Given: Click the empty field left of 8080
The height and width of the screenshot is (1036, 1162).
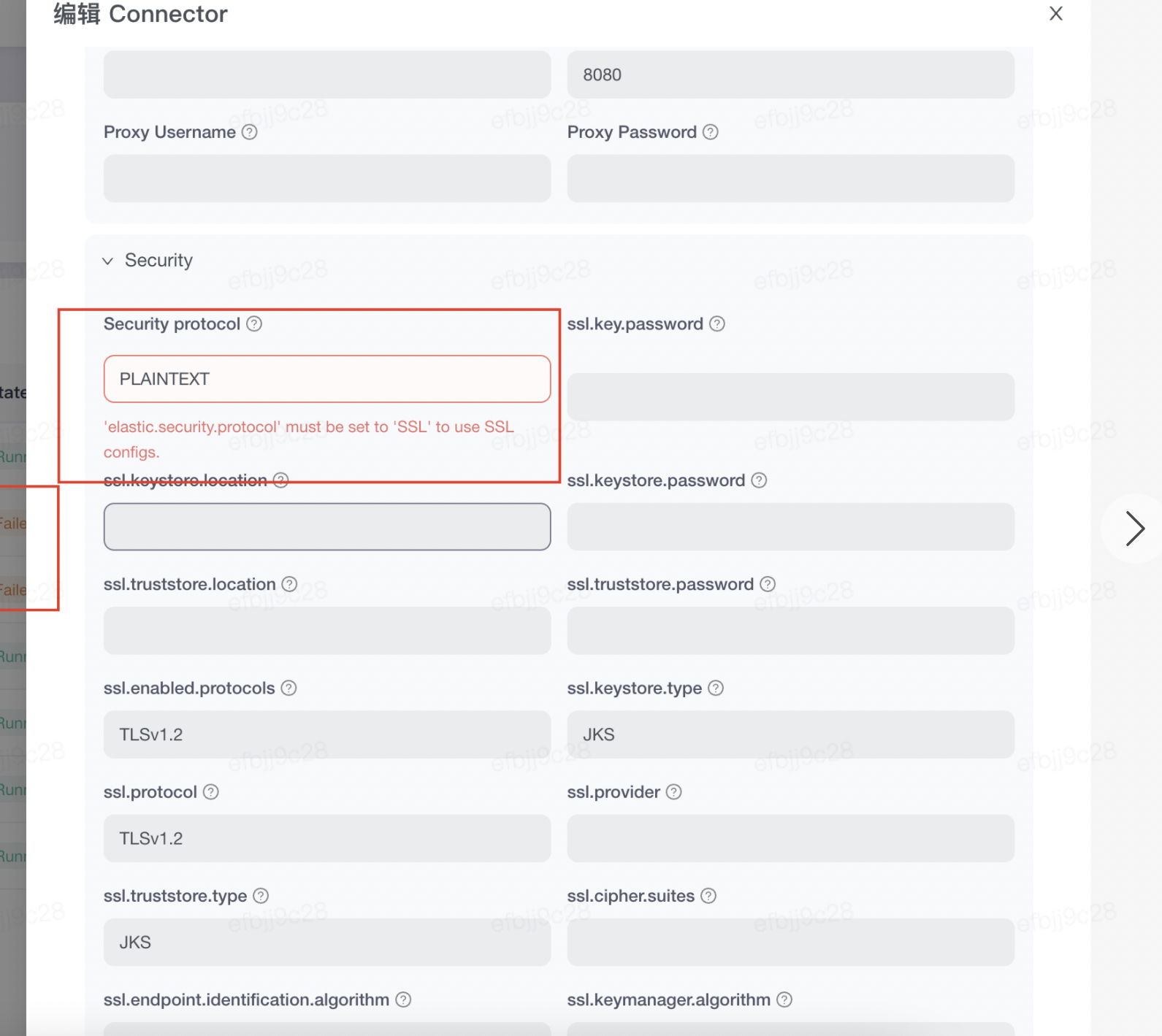Looking at the screenshot, I should coord(327,74).
